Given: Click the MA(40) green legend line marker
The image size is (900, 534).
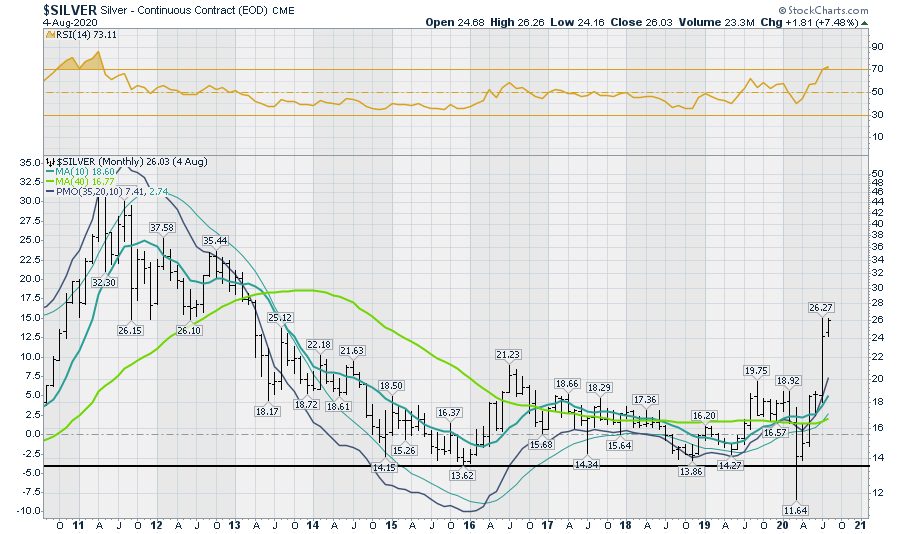Looking at the screenshot, I should (51, 182).
